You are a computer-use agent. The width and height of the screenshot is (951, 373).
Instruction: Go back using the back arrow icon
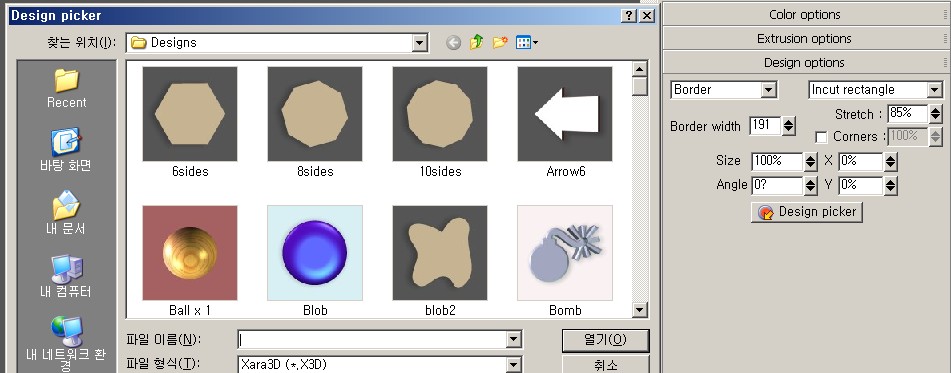pyautogui.click(x=453, y=42)
